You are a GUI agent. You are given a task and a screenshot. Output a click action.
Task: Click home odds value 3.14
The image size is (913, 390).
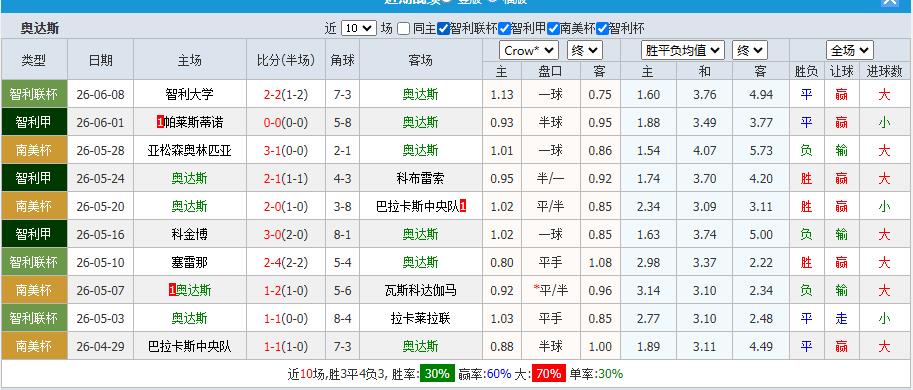tap(648, 290)
